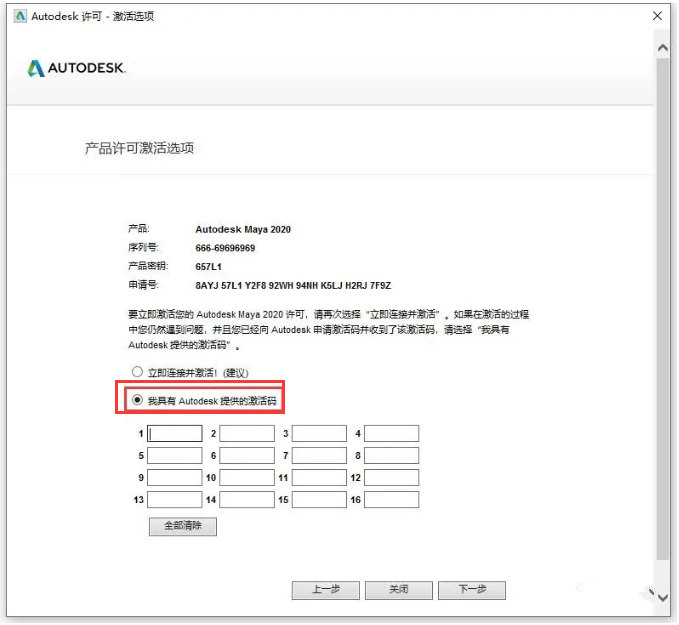Screen dimensions: 679x625
Task: Click the serial number 666-69696969
Action: click(225, 248)
